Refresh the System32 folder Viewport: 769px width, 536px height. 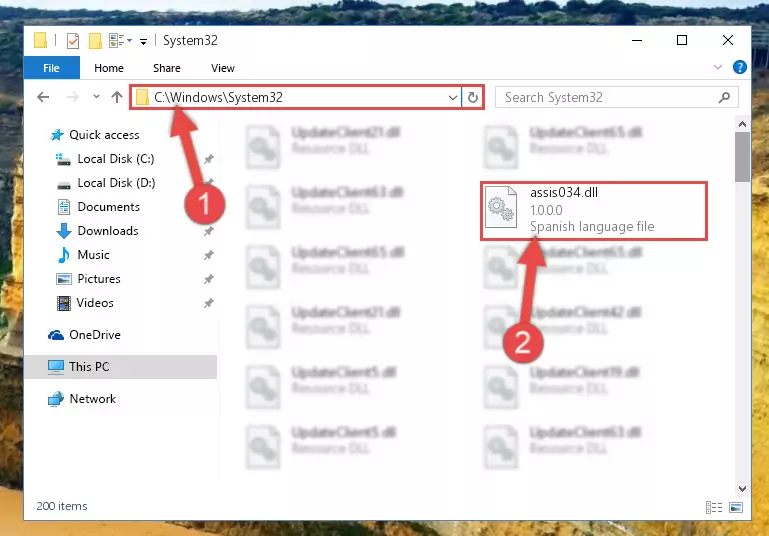pyautogui.click(x=472, y=98)
